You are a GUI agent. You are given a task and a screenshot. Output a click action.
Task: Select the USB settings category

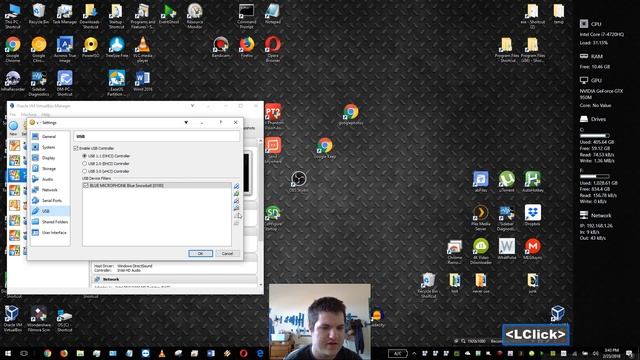(x=50, y=211)
